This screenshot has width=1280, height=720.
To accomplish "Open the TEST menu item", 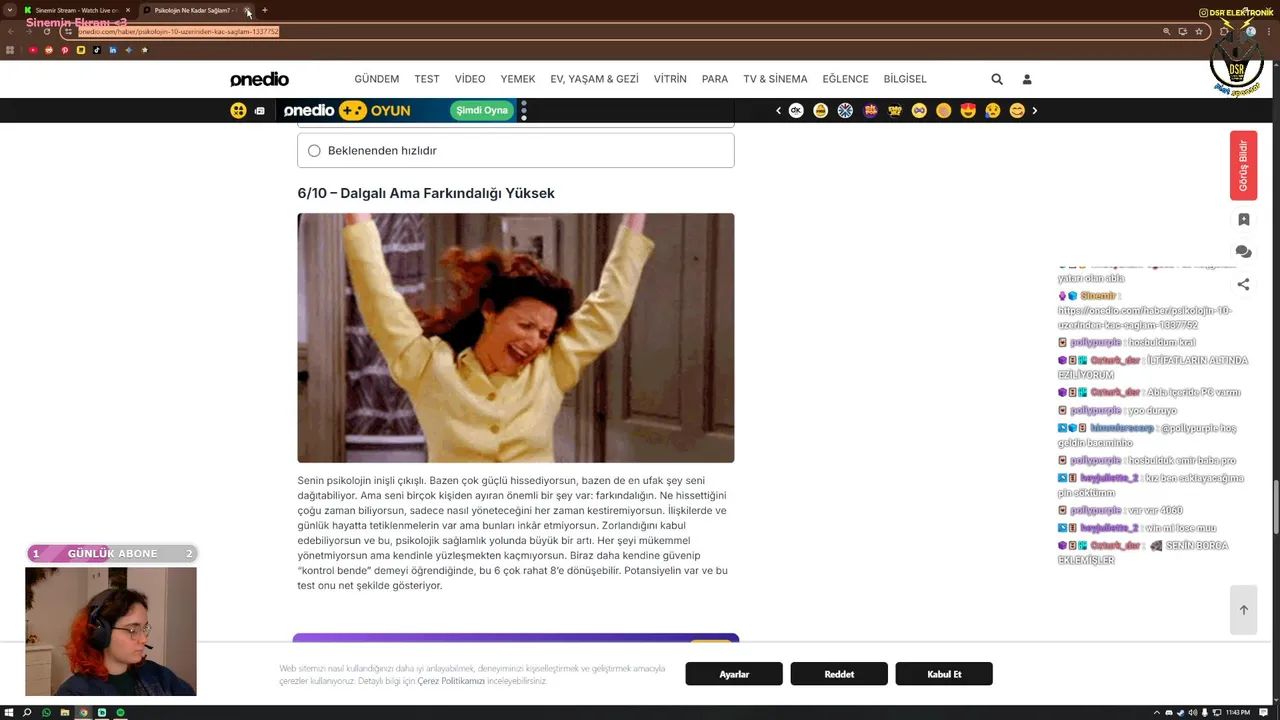I will tap(427, 79).
